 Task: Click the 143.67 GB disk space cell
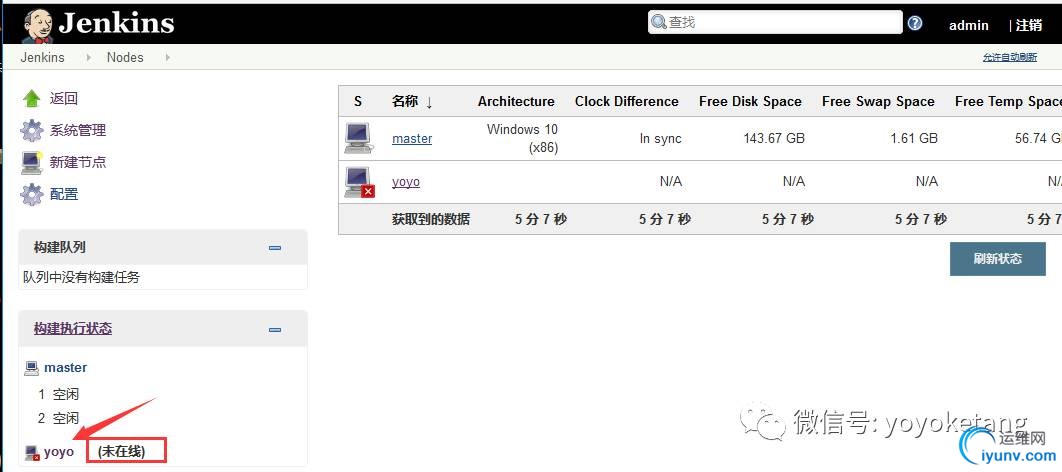pyautogui.click(x=774, y=139)
